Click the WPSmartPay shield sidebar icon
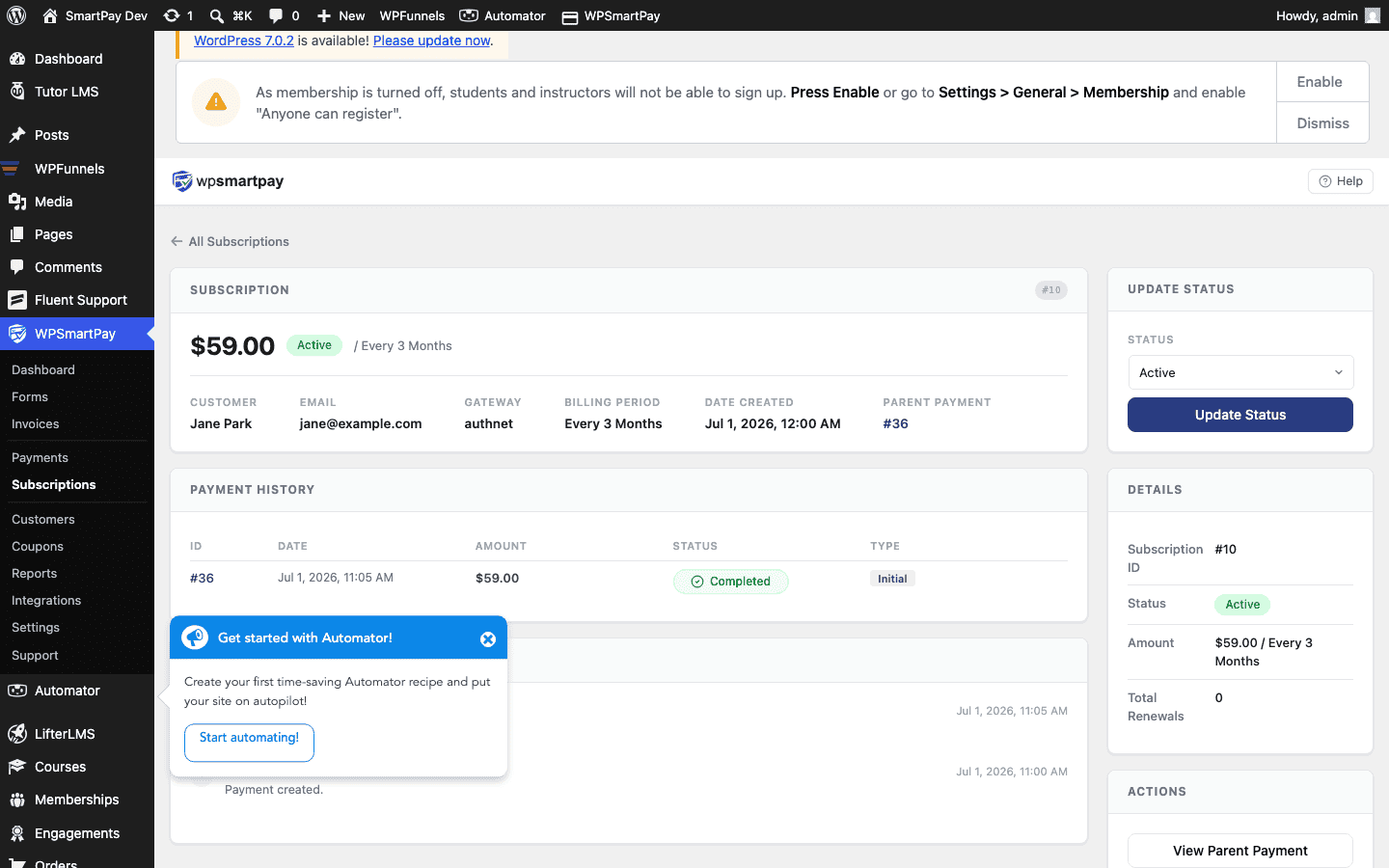The width and height of the screenshot is (1389, 868). 17,334
